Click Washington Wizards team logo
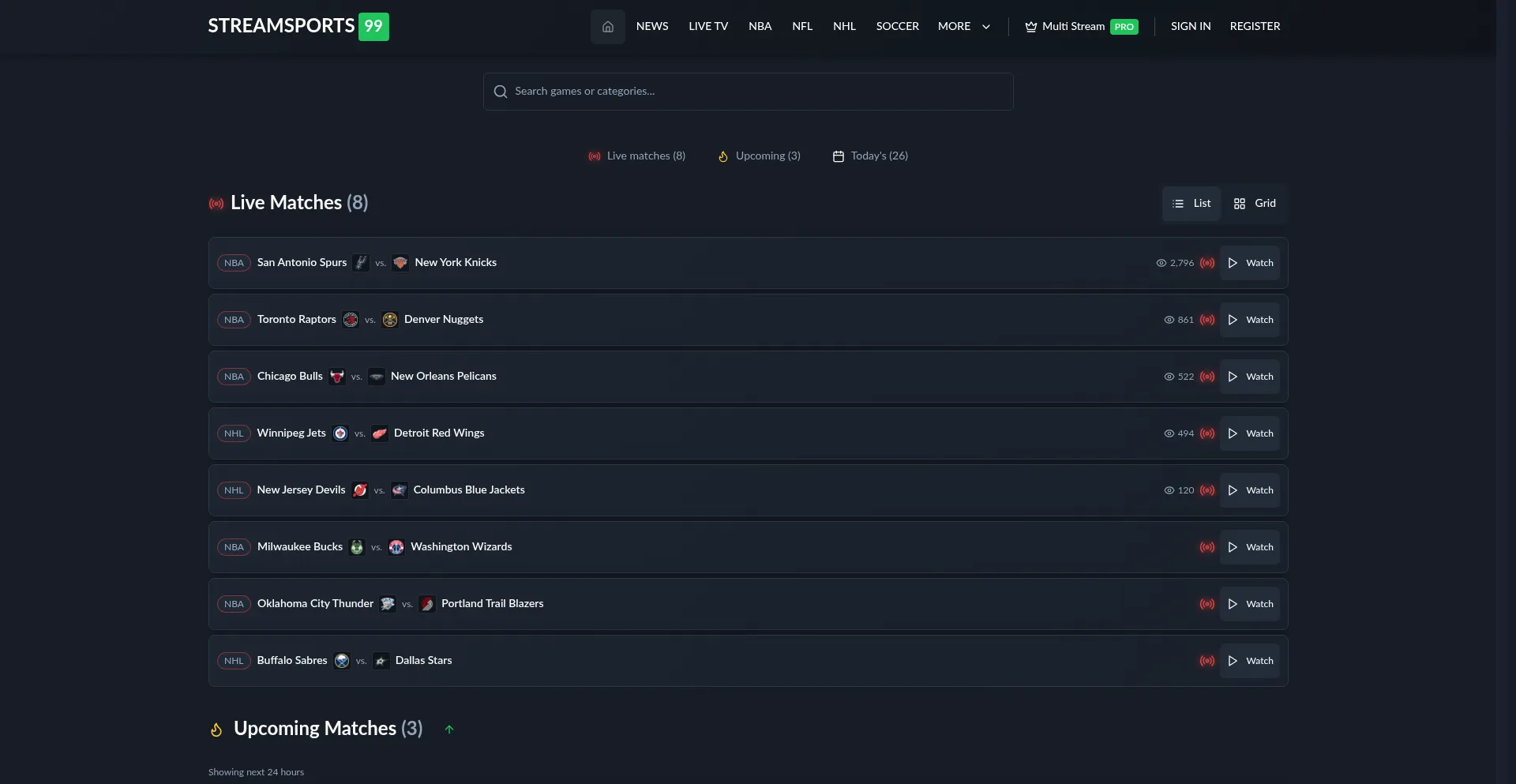The width and height of the screenshot is (1516, 784). (x=396, y=547)
